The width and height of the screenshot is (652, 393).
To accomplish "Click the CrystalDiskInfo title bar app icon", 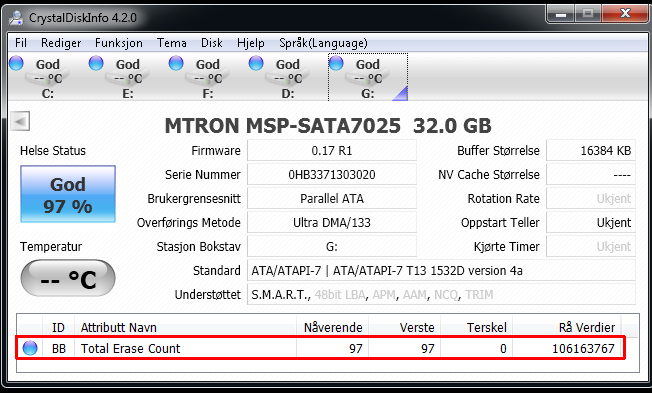I will coord(17,17).
